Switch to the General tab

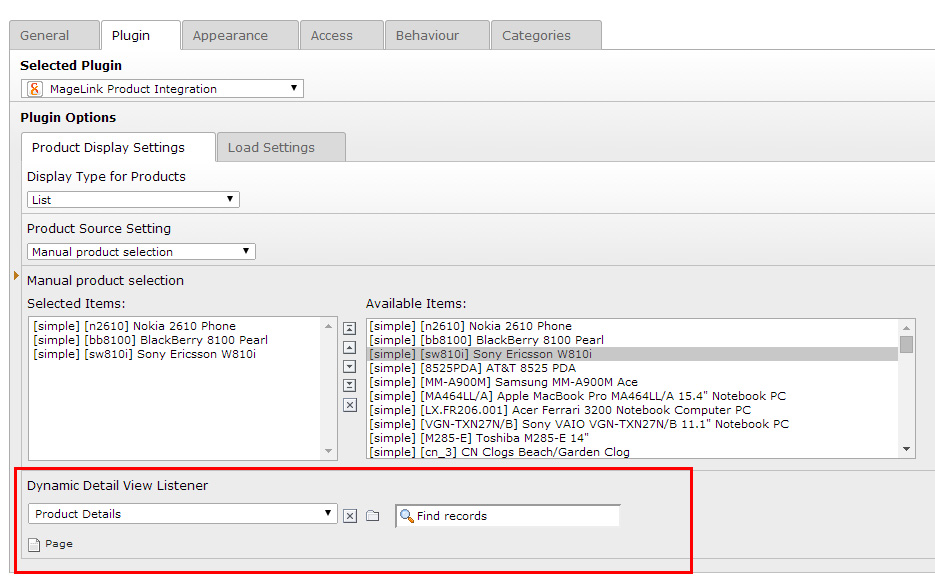click(45, 35)
